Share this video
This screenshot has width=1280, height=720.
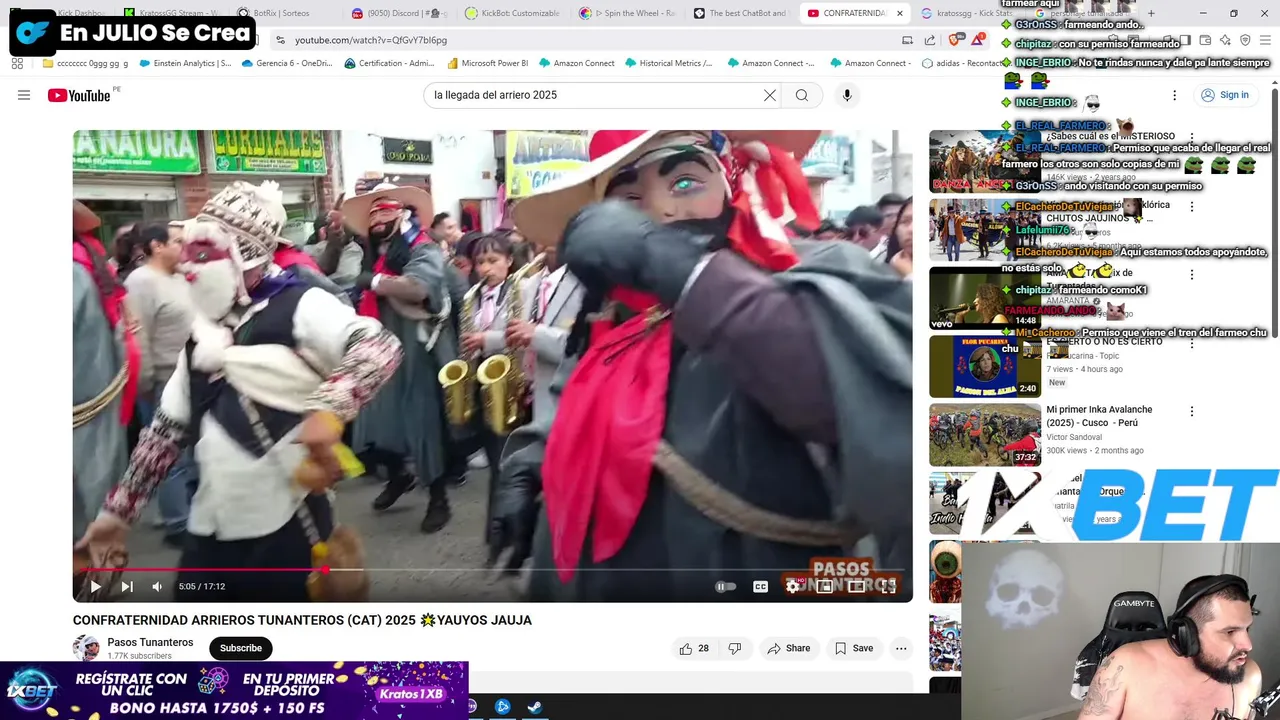click(788, 648)
